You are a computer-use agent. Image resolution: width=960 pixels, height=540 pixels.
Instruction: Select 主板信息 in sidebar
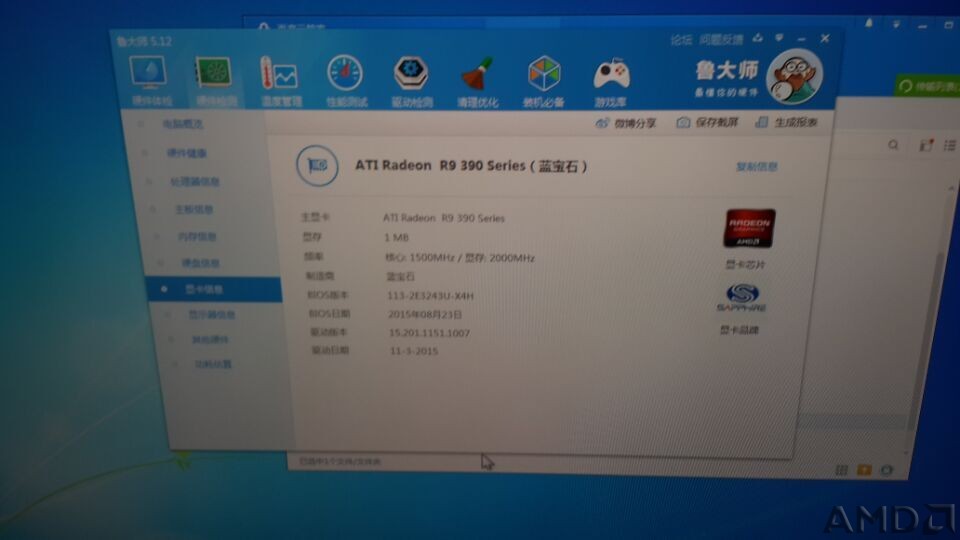[x=193, y=209]
